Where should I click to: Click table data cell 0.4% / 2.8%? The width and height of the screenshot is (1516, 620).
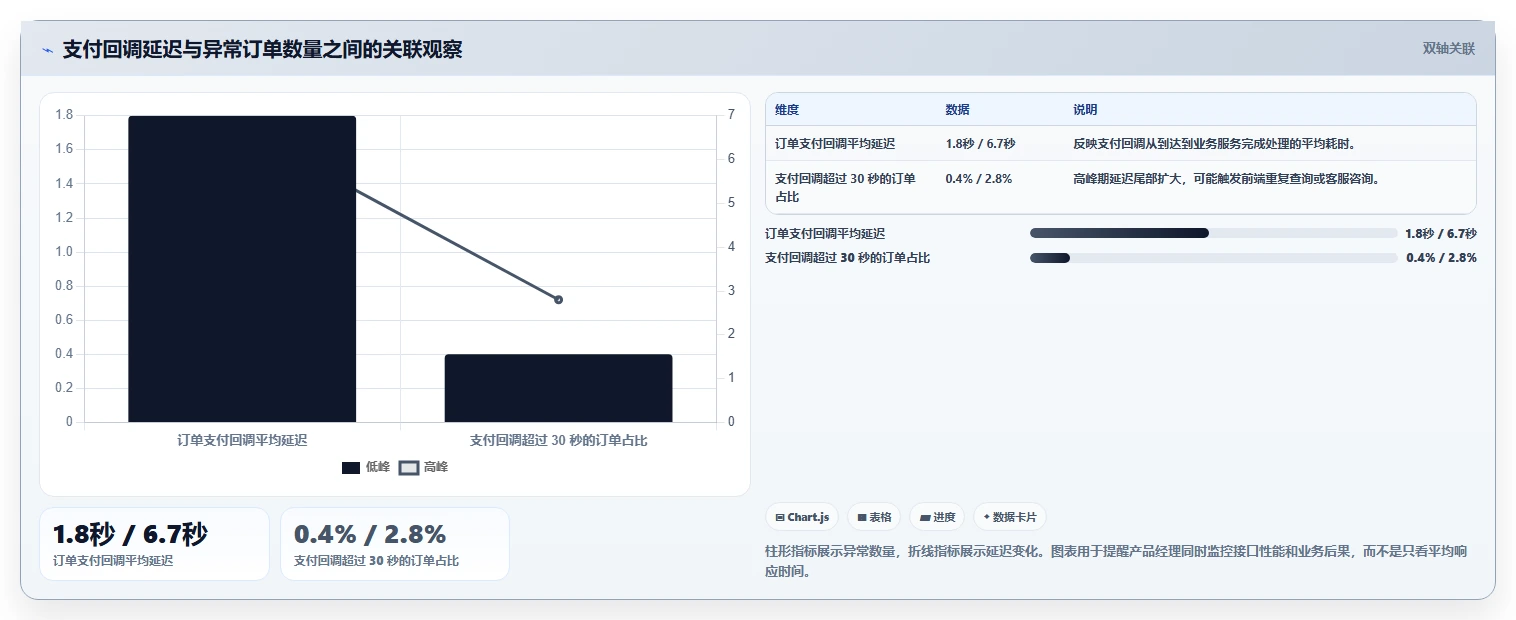tap(979, 179)
